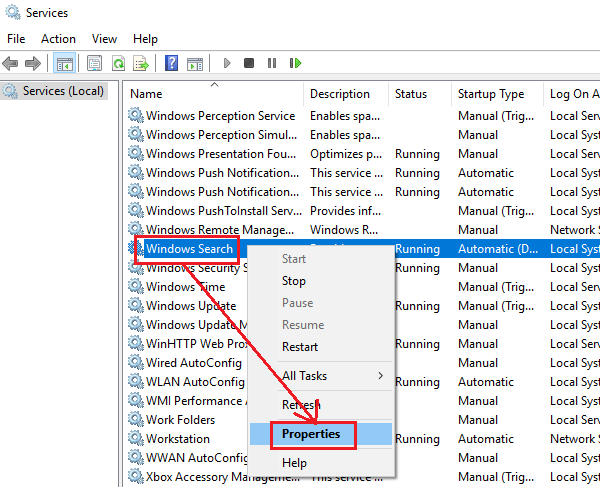600x487 pixels.
Task: Click gear icon beside Windows Presentation Fou...
Action: pyautogui.click(x=135, y=153)
